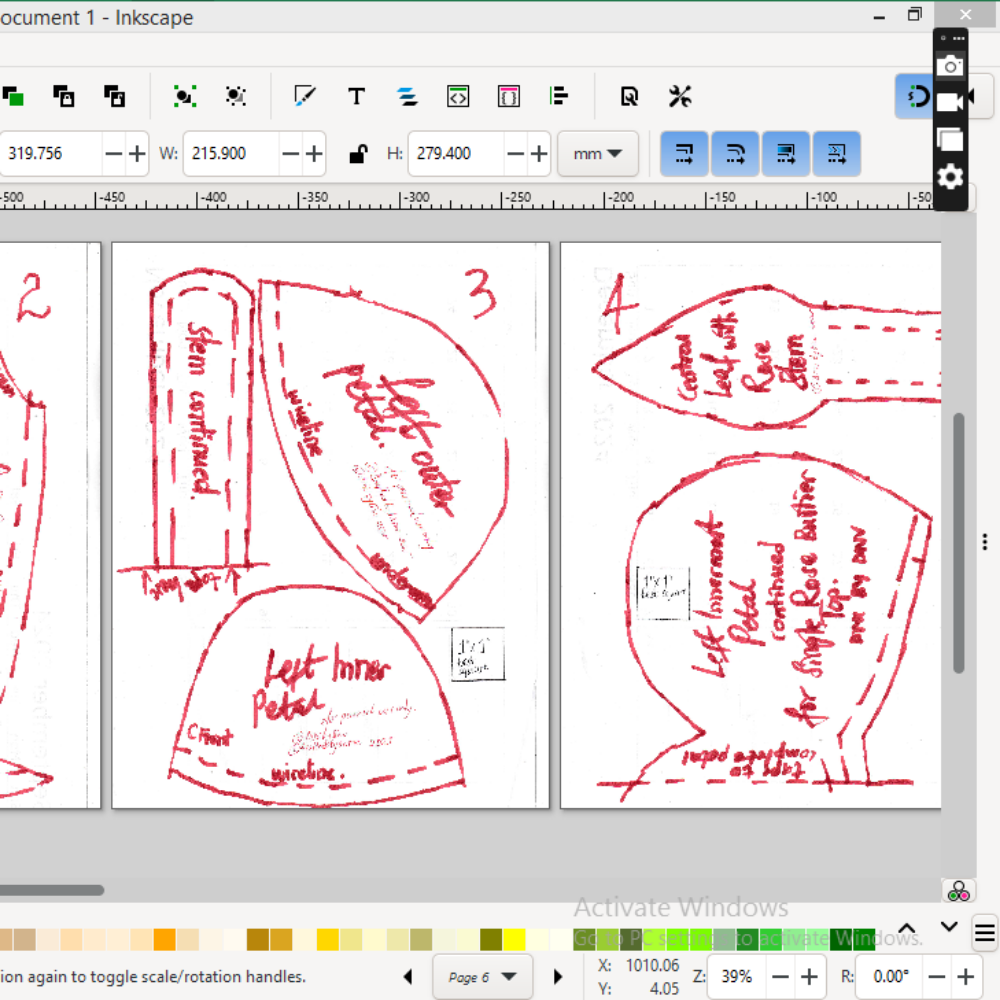Decrease canvas rotation

pyautogui.click(x=936, y=976)
